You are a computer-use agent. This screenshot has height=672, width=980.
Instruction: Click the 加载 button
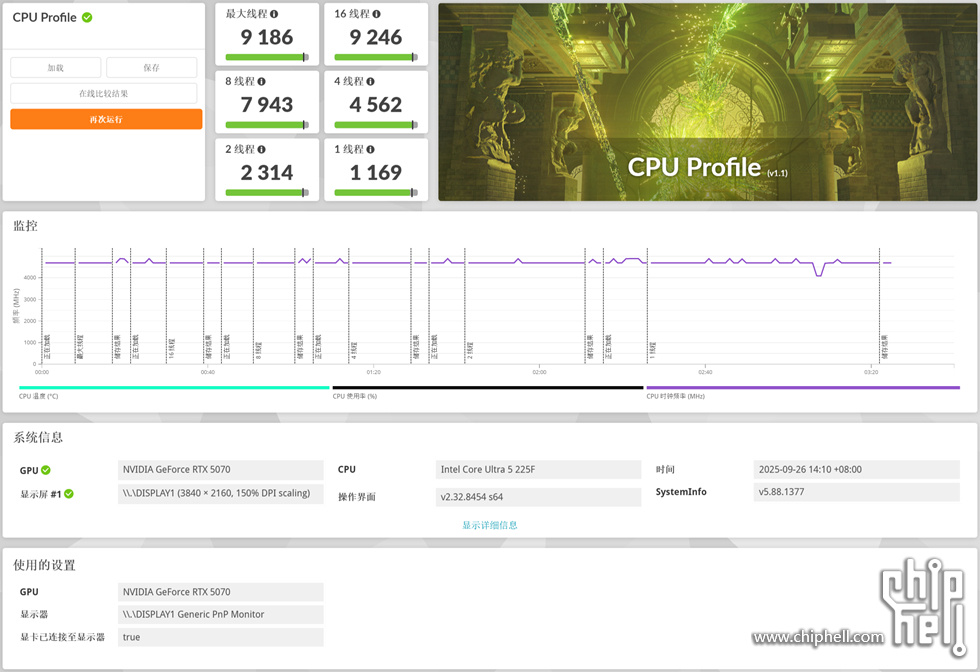coord(56,68)
